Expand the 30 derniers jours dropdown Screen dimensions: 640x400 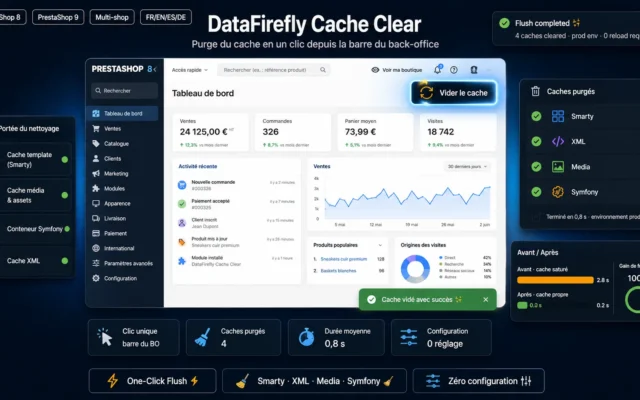pyautogui.click(x=467, y=167)
